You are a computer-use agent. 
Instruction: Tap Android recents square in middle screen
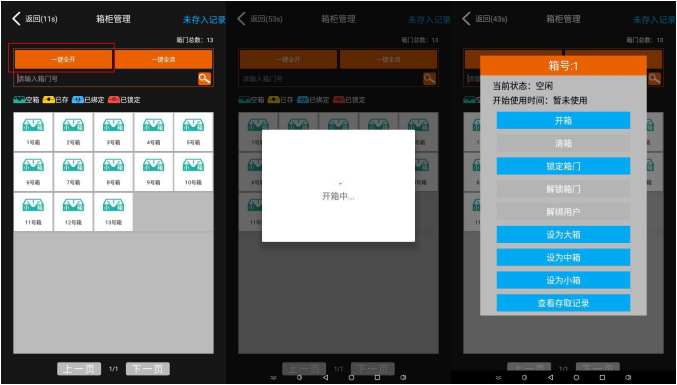(377, 377)
